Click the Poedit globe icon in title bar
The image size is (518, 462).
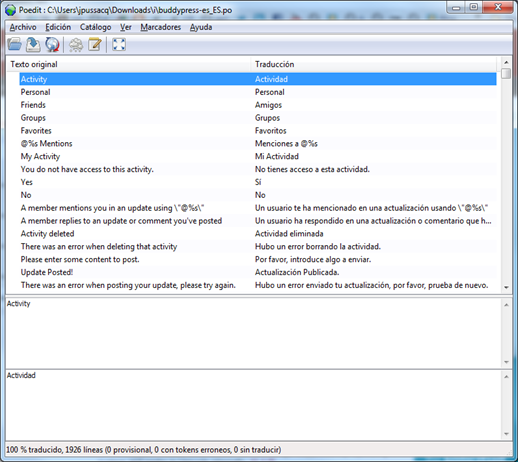(x=10, y=10)
